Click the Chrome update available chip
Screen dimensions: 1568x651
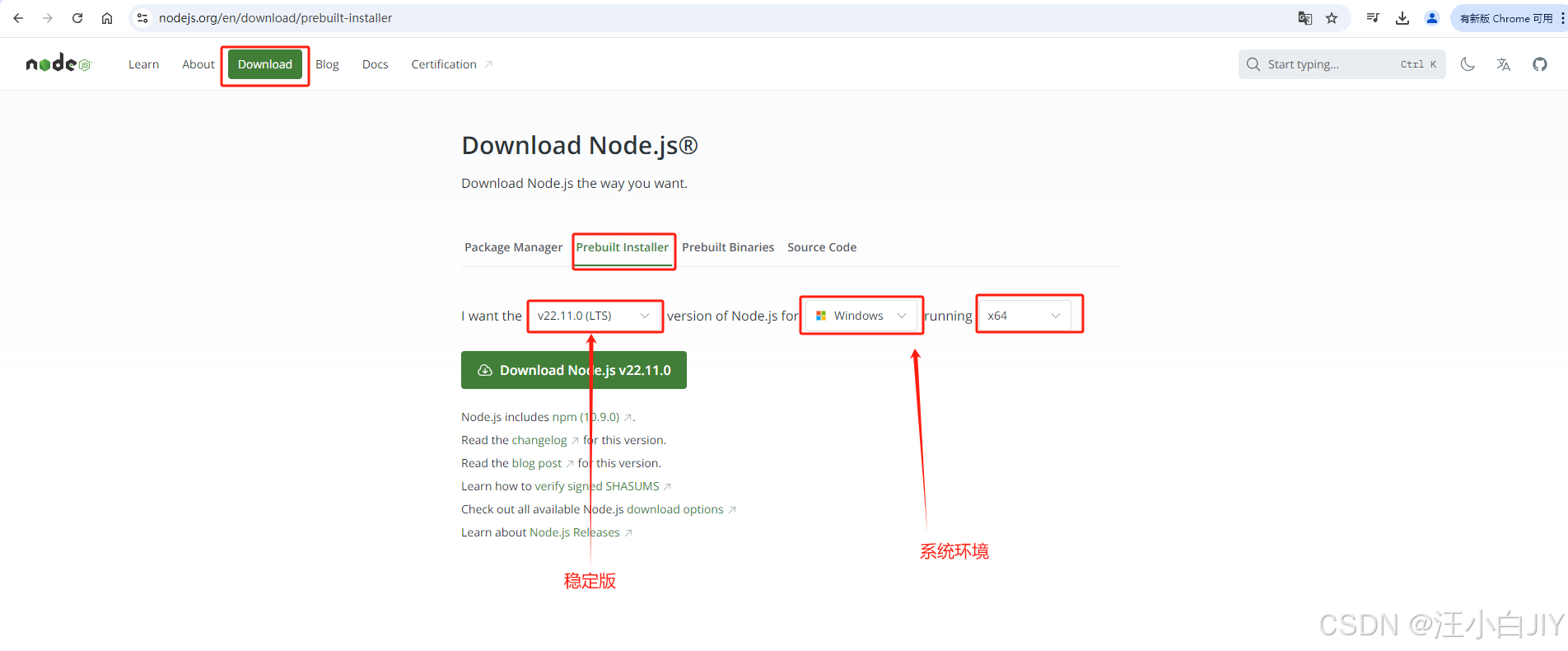click(x=1505, y=18)
